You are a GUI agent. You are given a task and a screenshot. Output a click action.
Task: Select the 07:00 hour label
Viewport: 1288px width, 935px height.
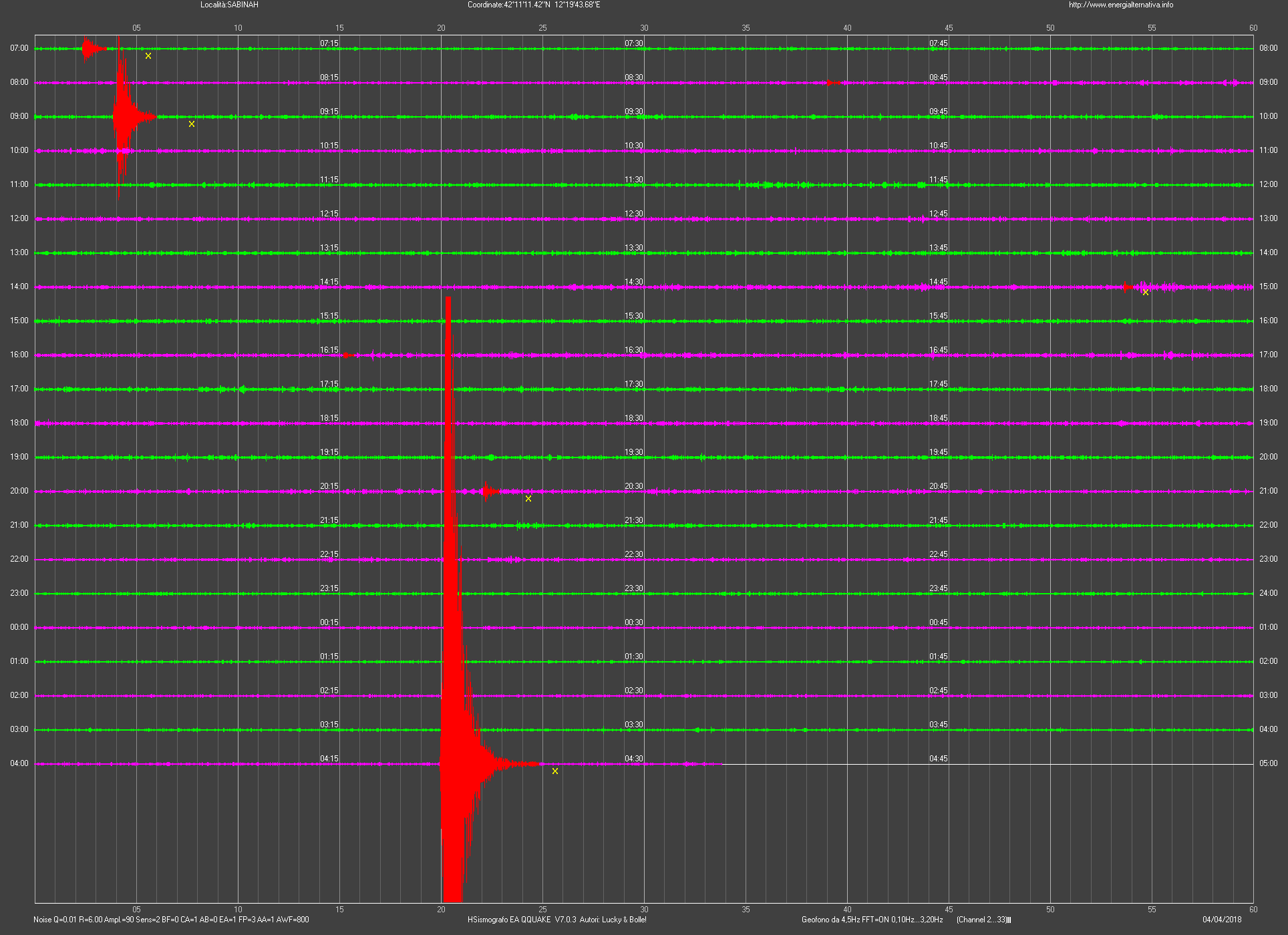point(19,48)
